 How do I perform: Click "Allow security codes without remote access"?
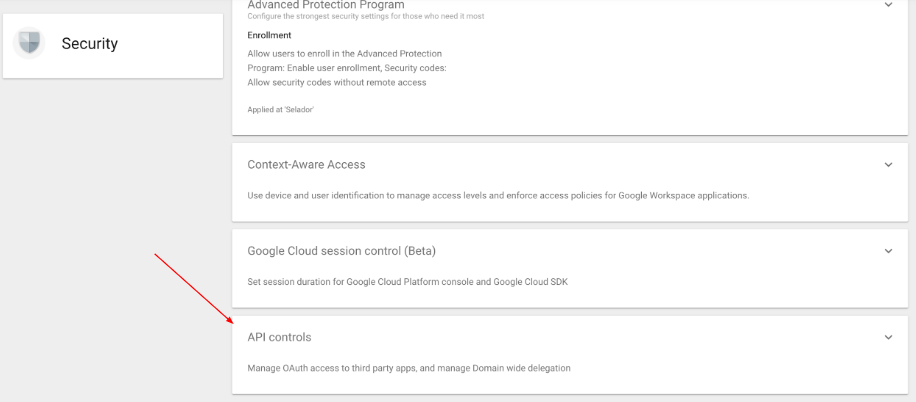(x=336, y=82)
